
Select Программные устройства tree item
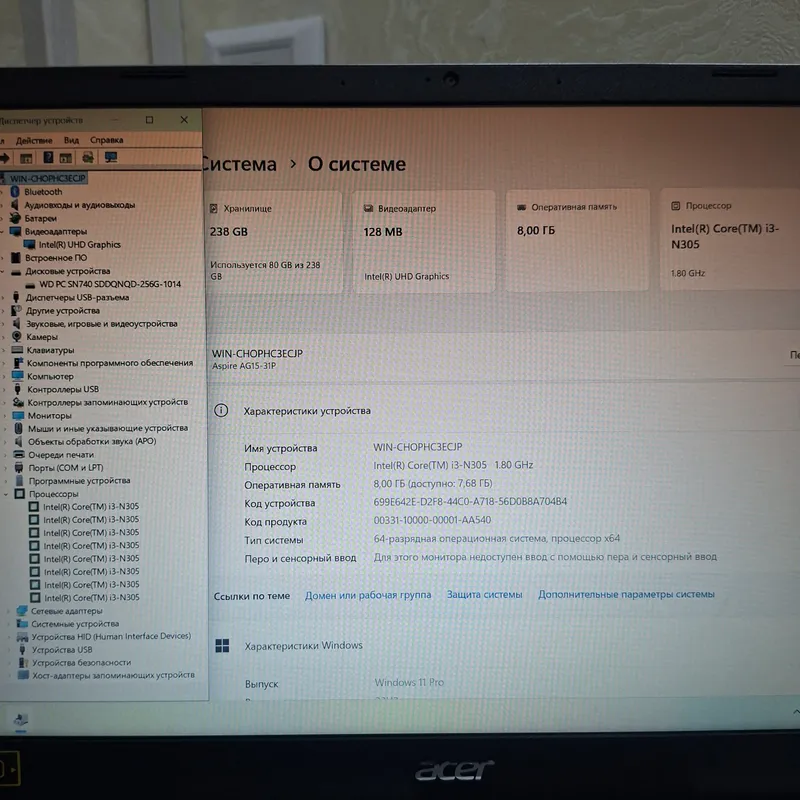[x=79, y=481]
